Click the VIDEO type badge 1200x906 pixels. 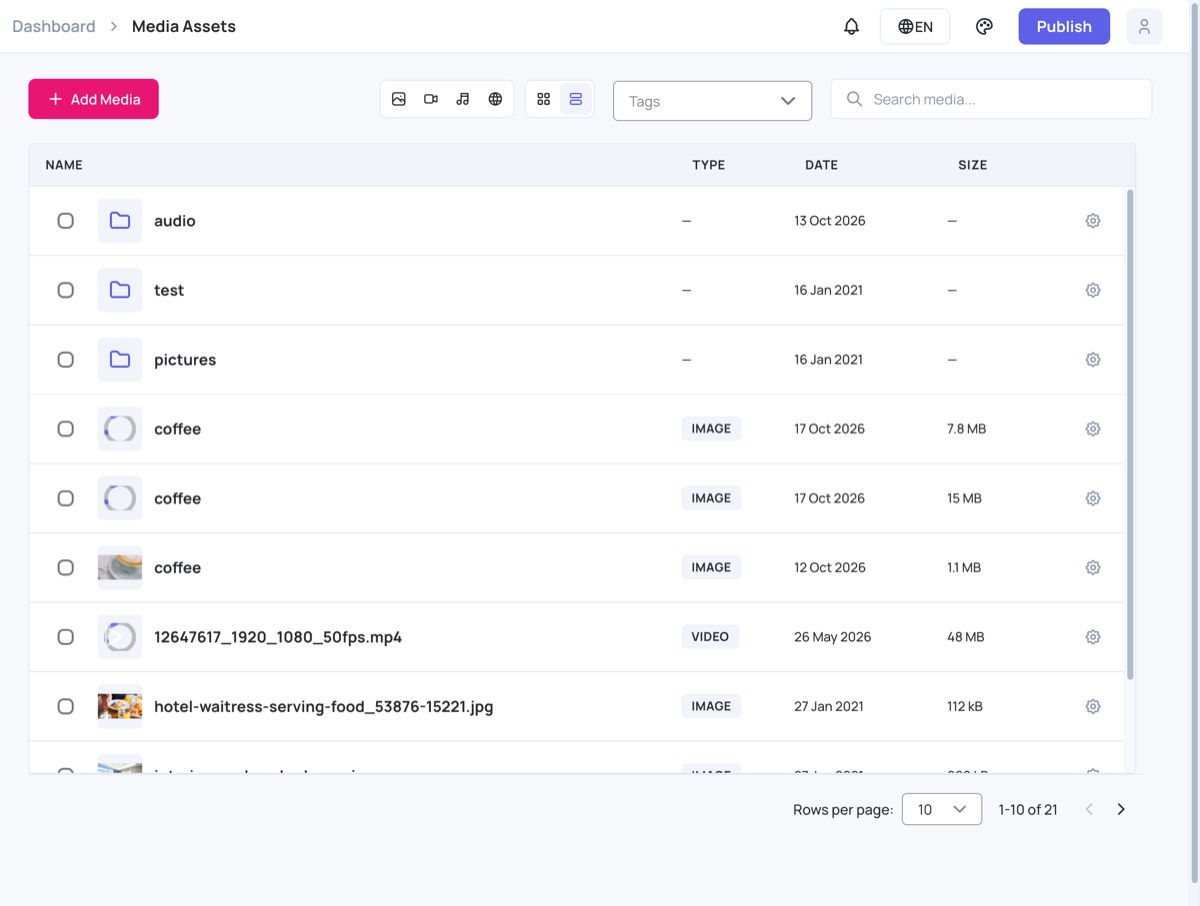710,637
